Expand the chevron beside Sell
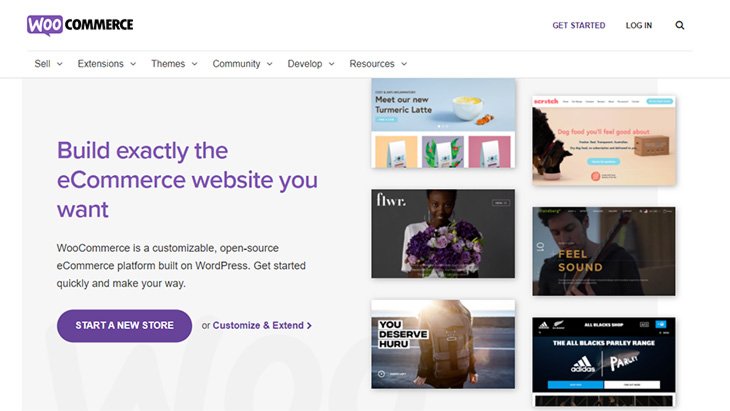Screen dimensions: 730x411 click(60, 64)
